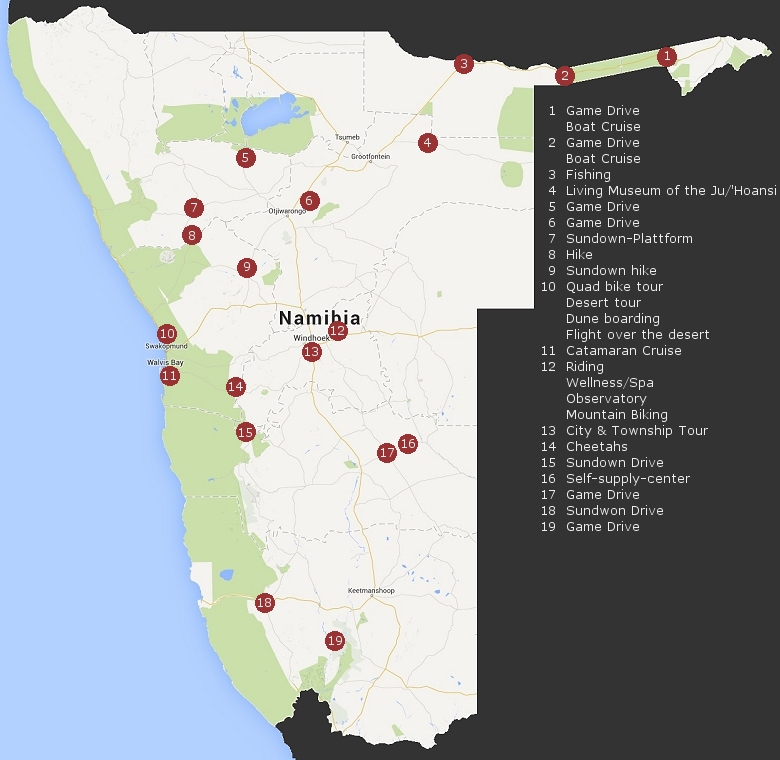
Task: Select marker 15 near the Namib park
Action: pyautogui.click(x=246, y=432)
